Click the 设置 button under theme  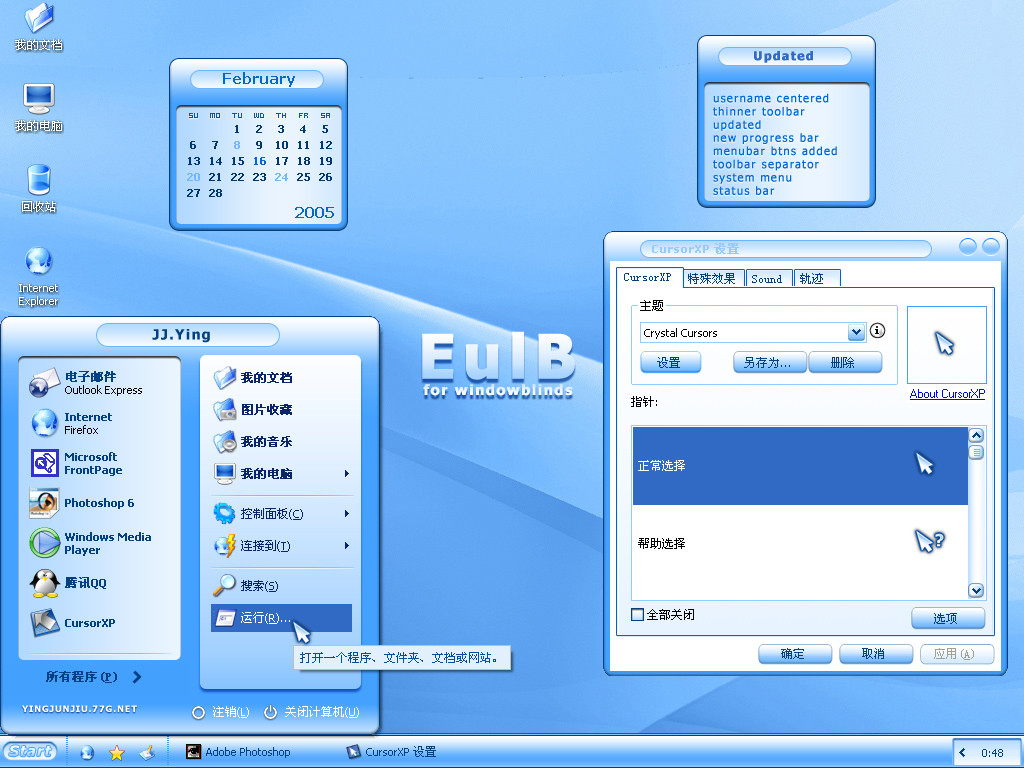pos(670,362)
